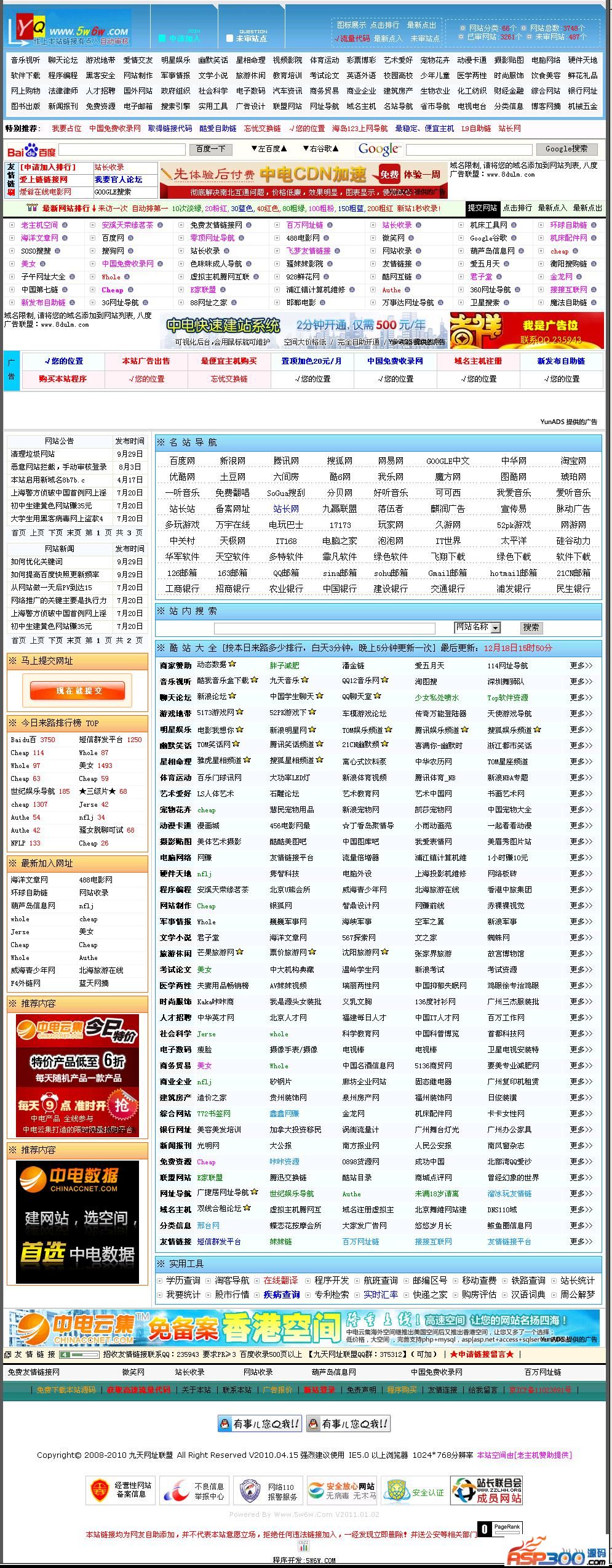
Task: Open the 本站广告出售 ad slot
Action: click(x=146, y=361)
